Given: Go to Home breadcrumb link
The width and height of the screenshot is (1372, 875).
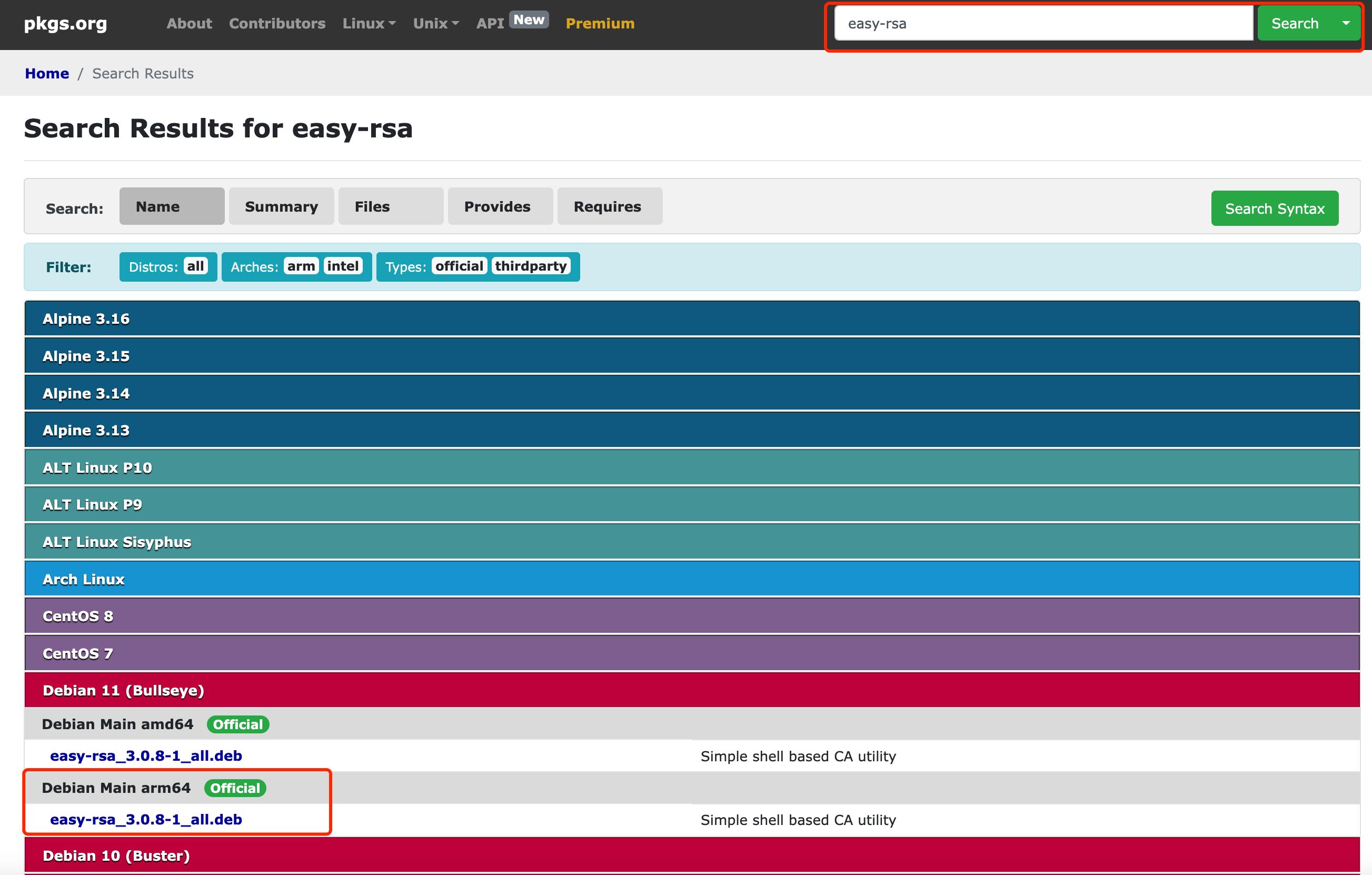Looking at the screenshot, I should 47,74.
